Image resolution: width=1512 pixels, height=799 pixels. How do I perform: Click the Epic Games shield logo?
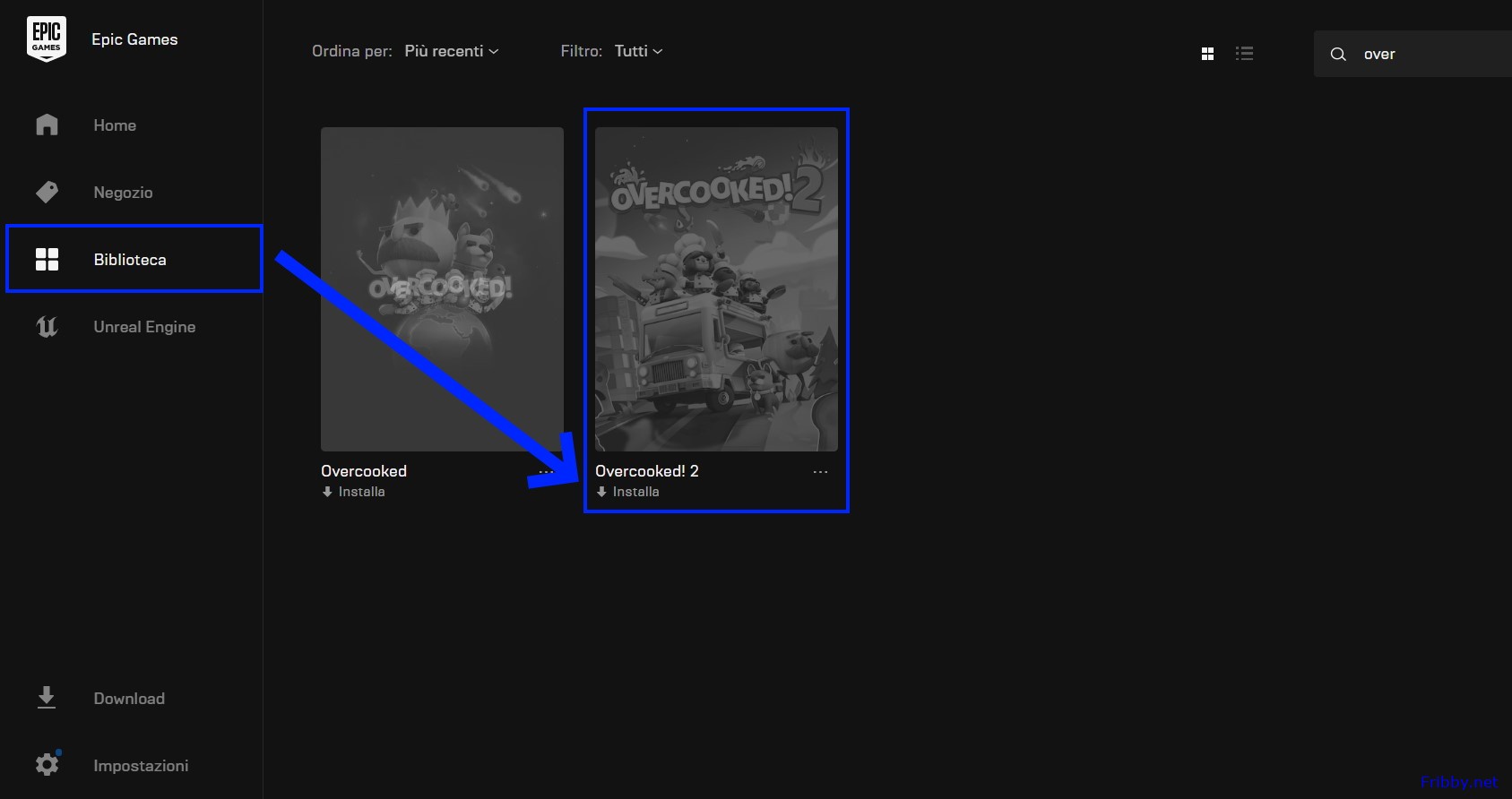47,39
